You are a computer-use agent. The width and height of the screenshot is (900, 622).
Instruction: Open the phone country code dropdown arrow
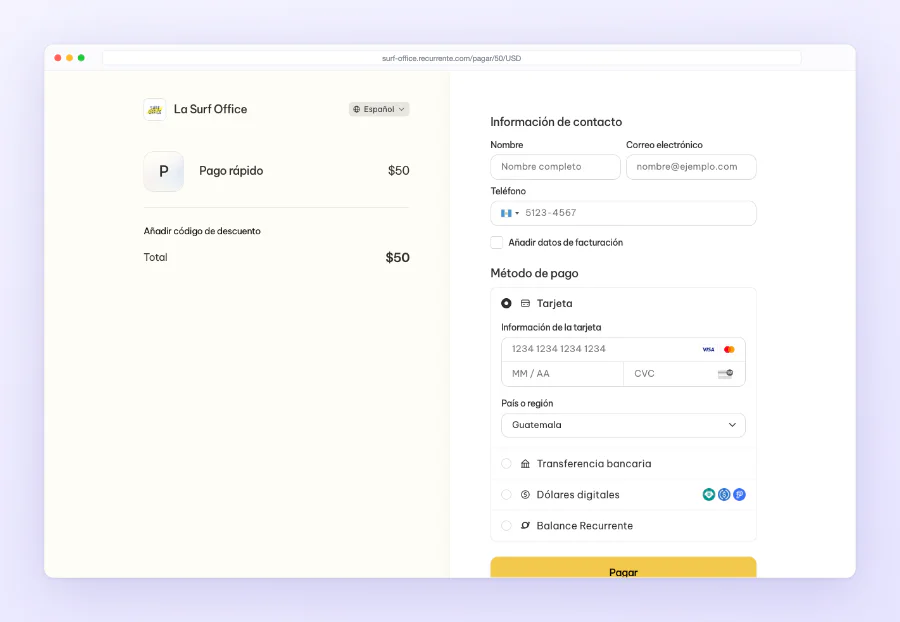click(x=517, y=213)
